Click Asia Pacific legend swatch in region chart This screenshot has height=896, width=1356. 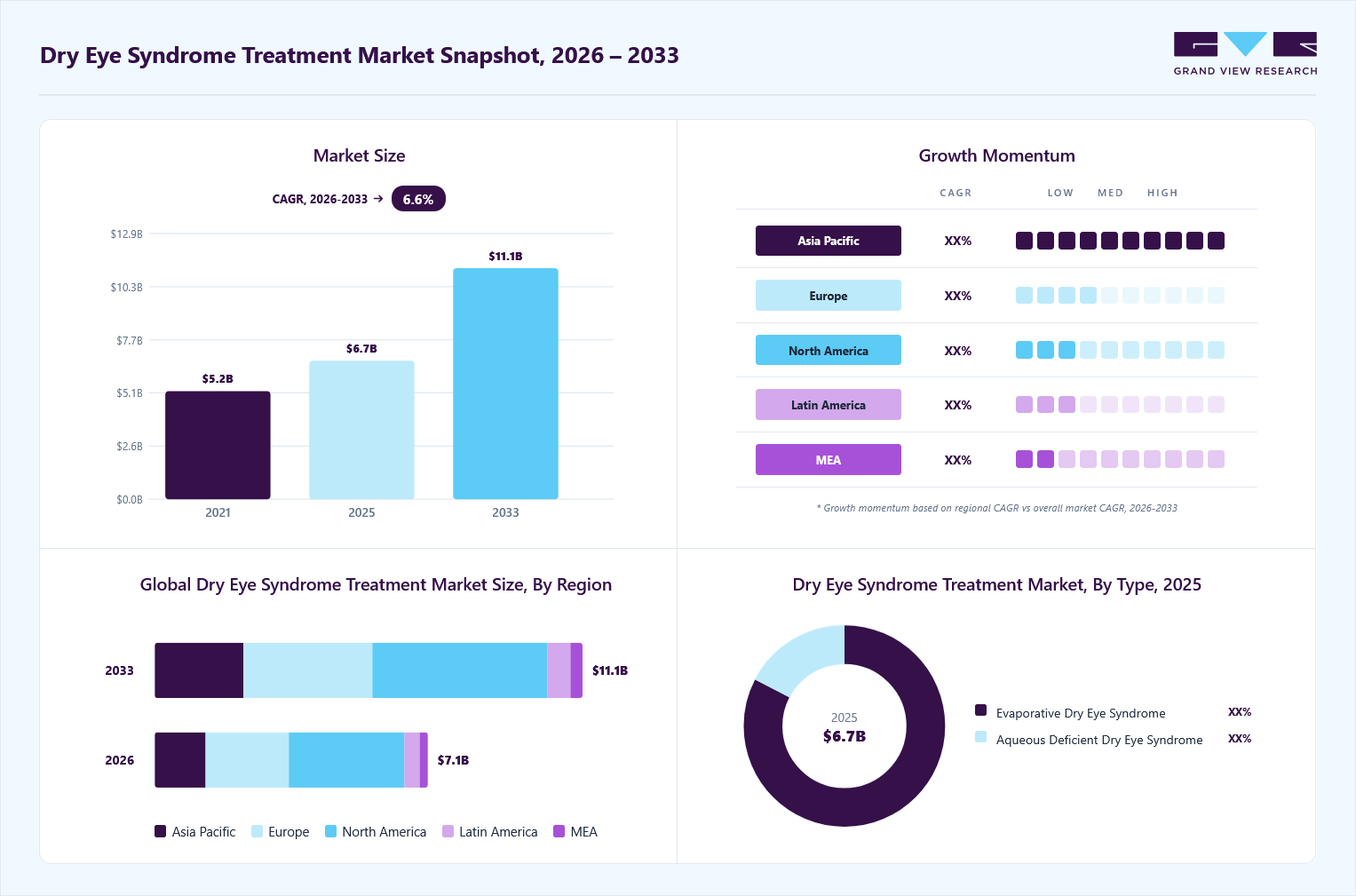click(160, 831)
